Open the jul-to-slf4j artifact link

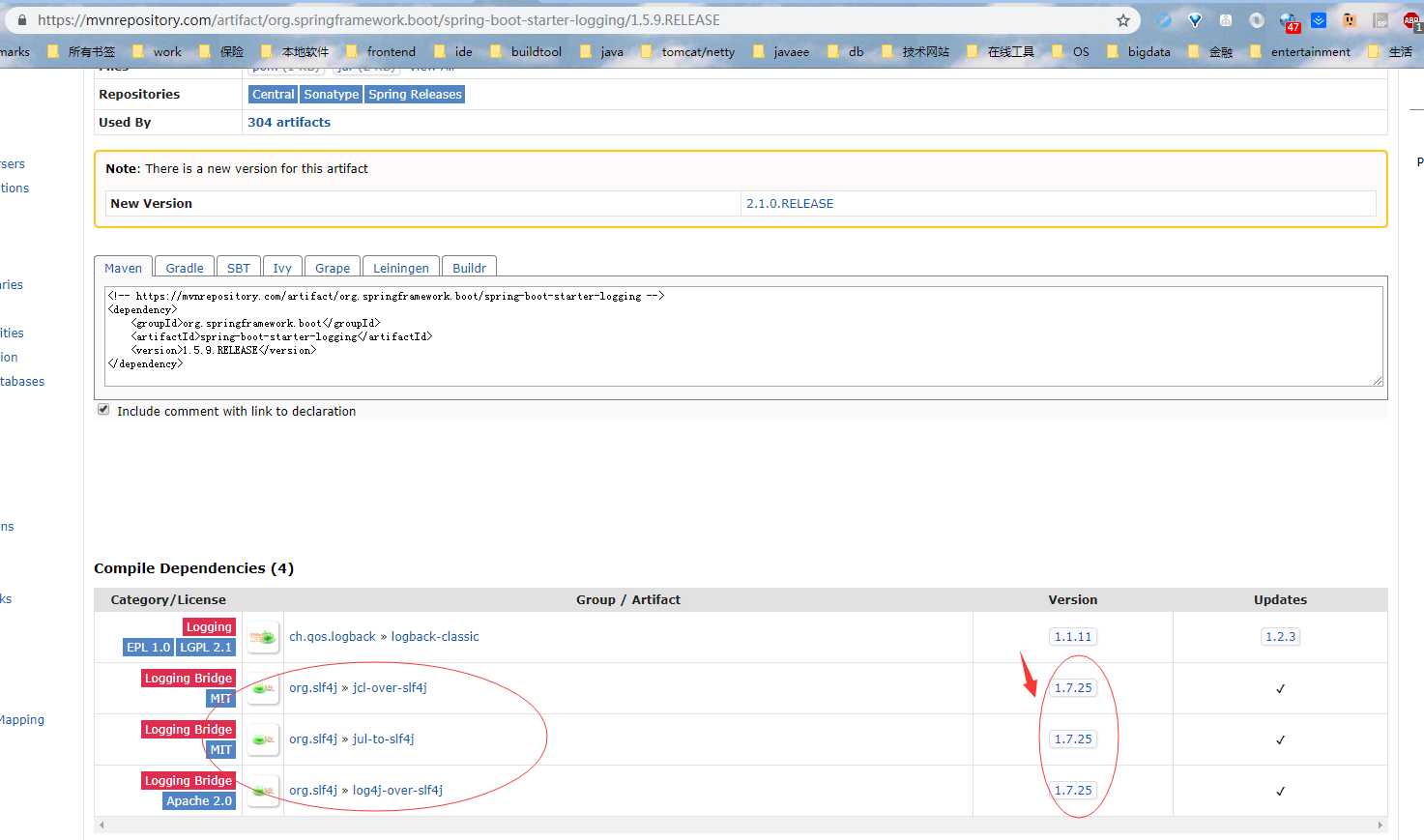(383, 739)
